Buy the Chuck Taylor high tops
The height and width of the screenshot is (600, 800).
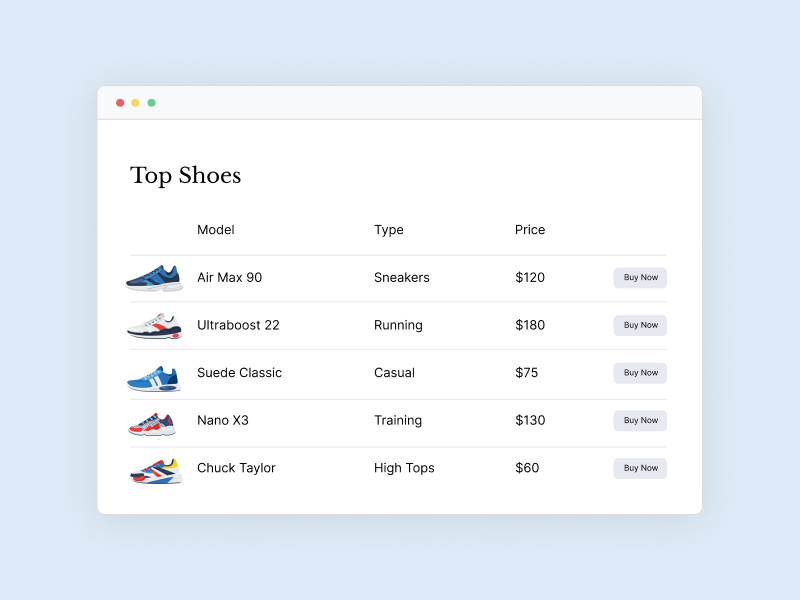coord(640,468)
